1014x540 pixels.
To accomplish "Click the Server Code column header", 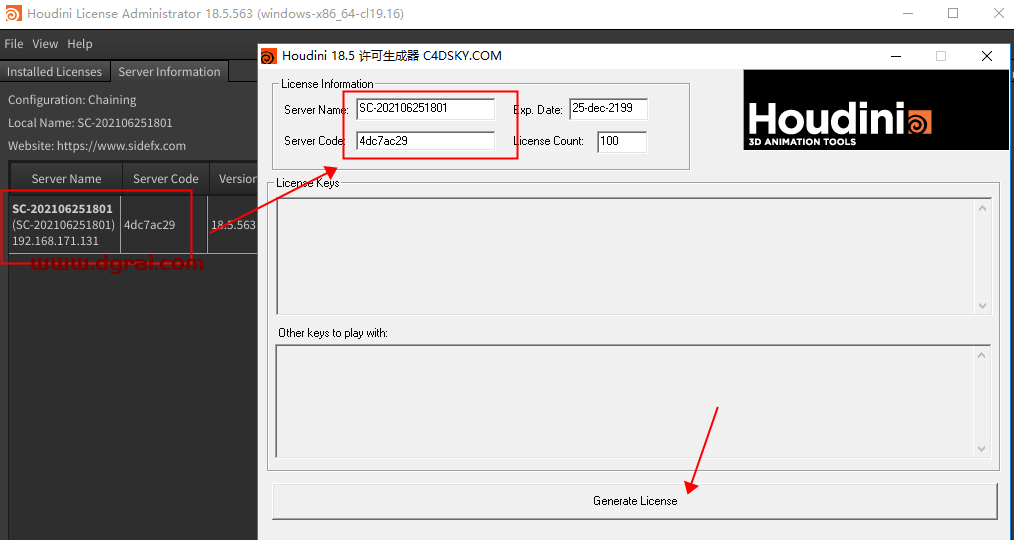I will (166, 179).
